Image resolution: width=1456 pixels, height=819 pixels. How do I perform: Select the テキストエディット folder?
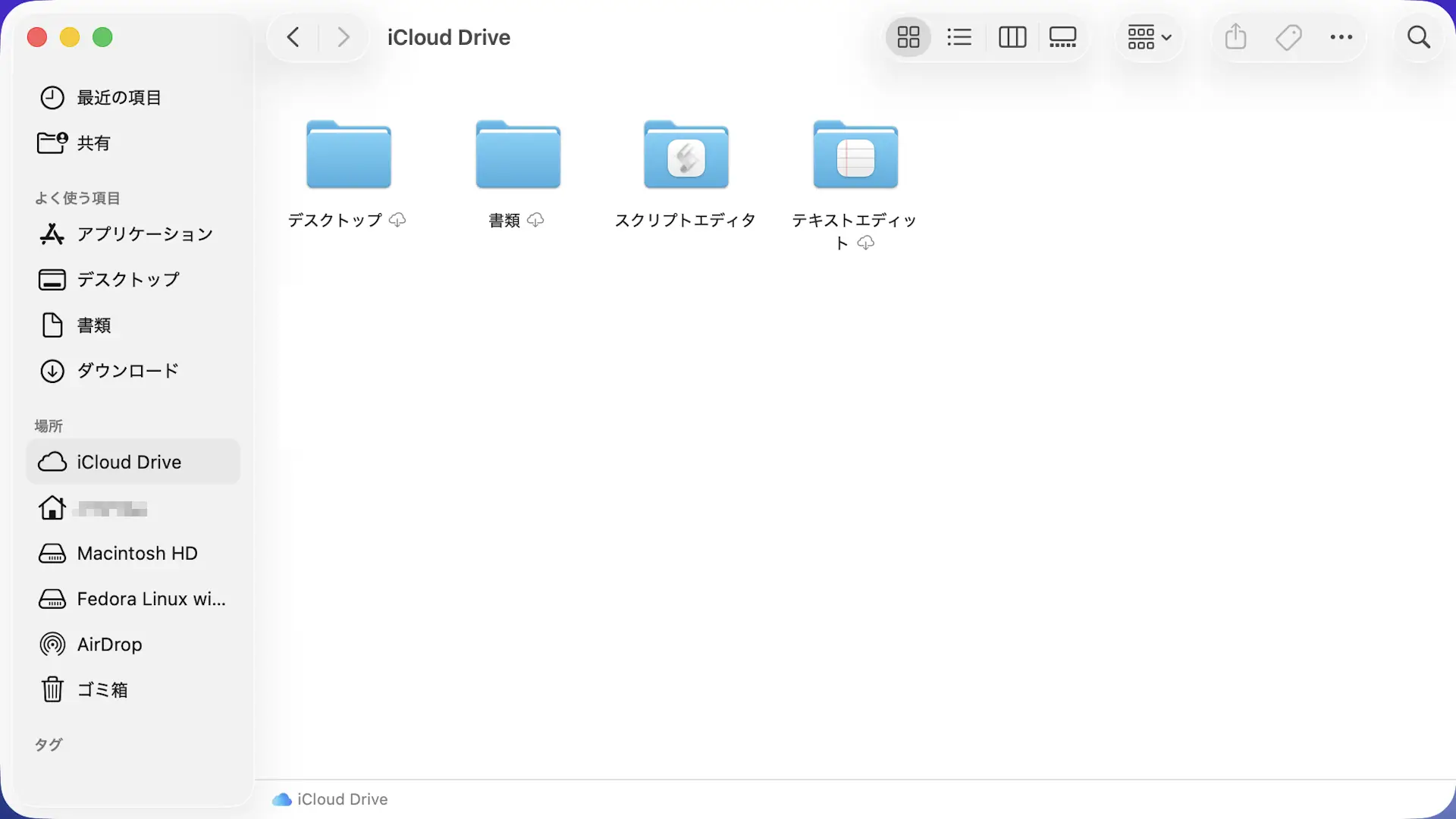coord(855,155)
